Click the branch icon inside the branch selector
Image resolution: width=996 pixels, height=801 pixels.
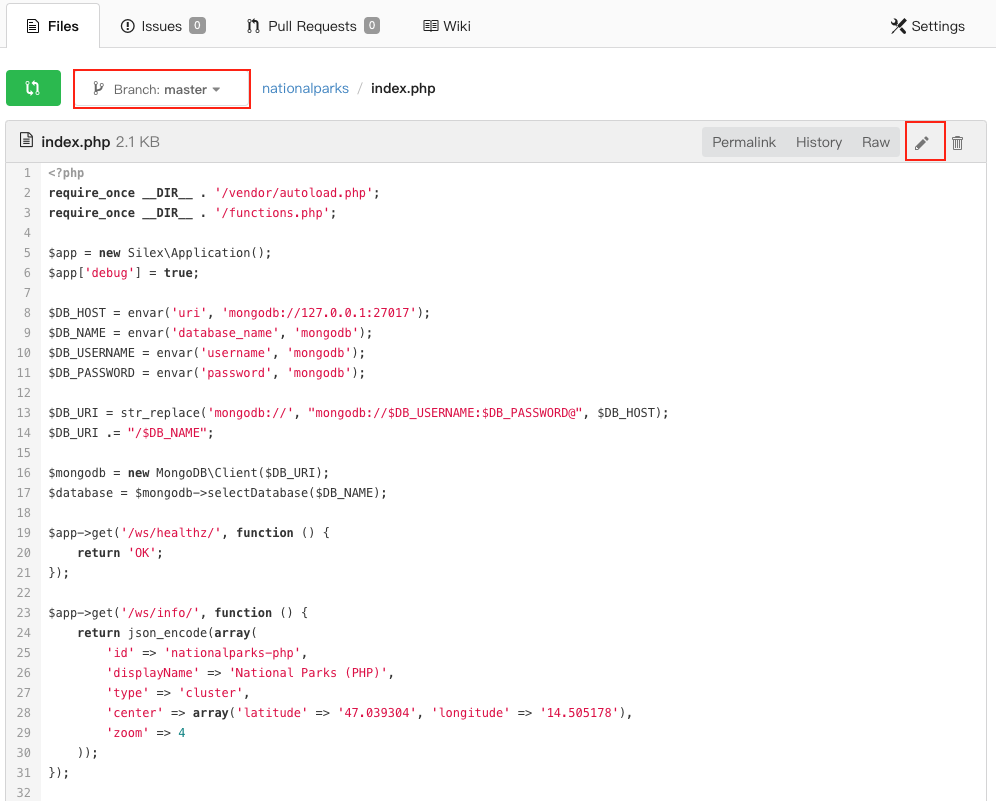tap(97, 88)
